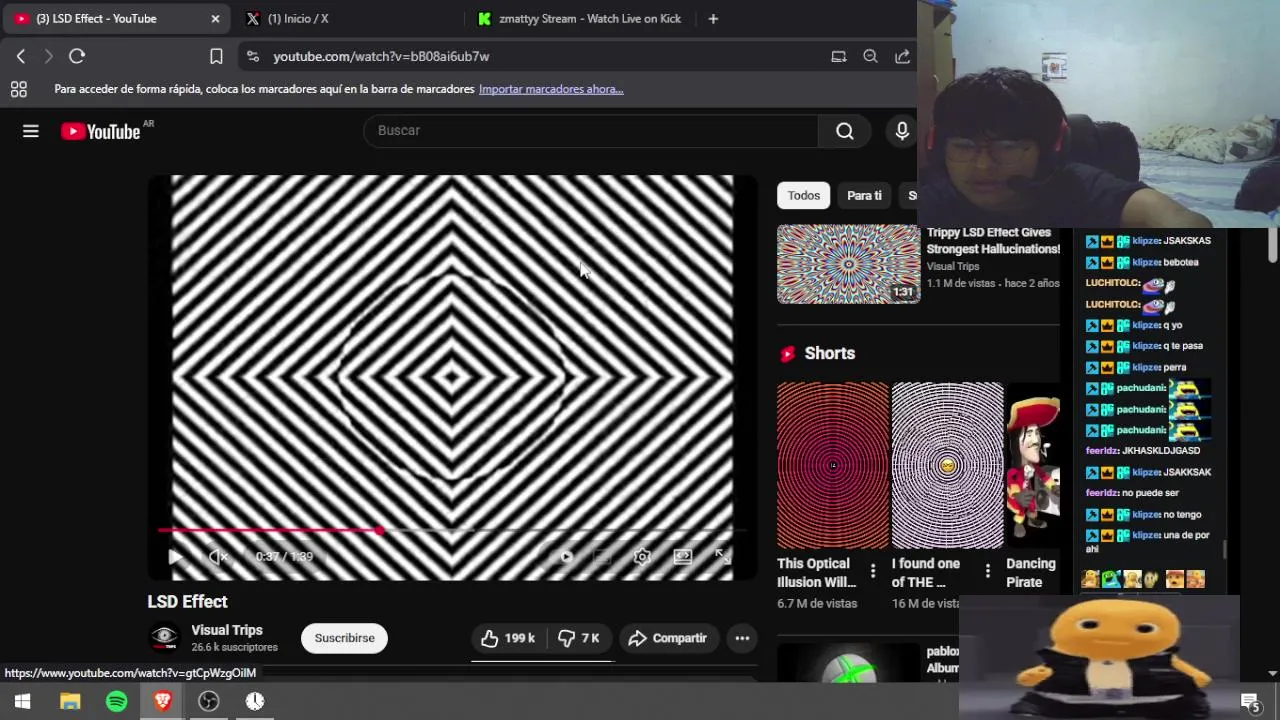Viewport: 1280px width, 720px height.
Task: View site information icon in address bar
Action: pos(253,57)
